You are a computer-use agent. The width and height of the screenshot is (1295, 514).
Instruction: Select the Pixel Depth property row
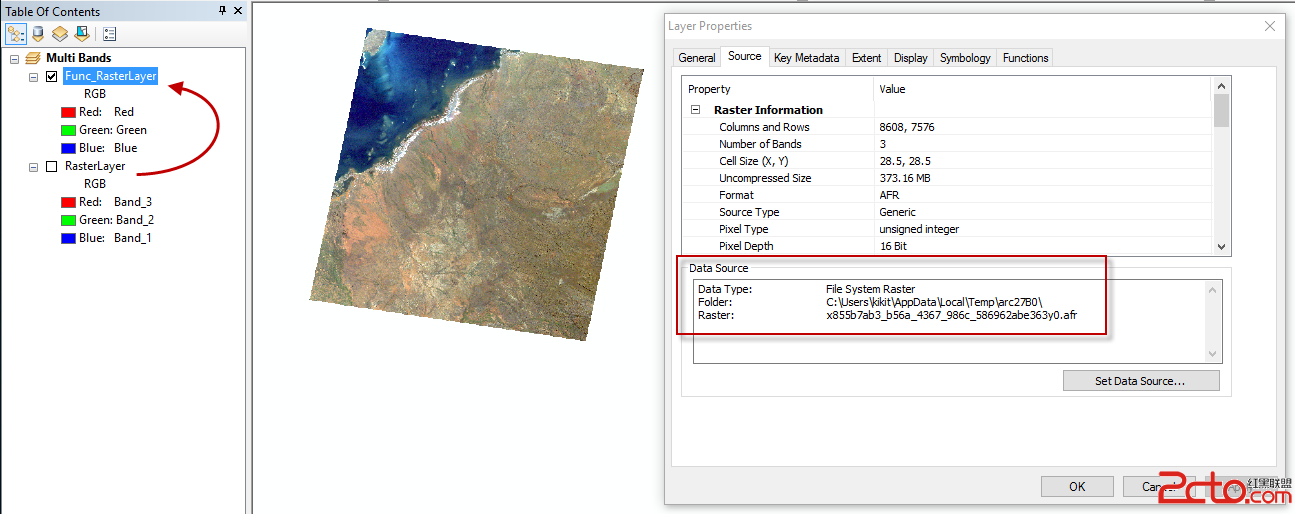coord(947,246)
